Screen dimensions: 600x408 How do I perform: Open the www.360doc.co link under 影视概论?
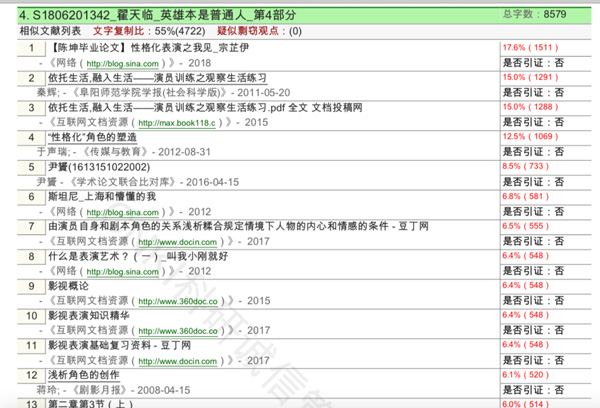(178, 301)
